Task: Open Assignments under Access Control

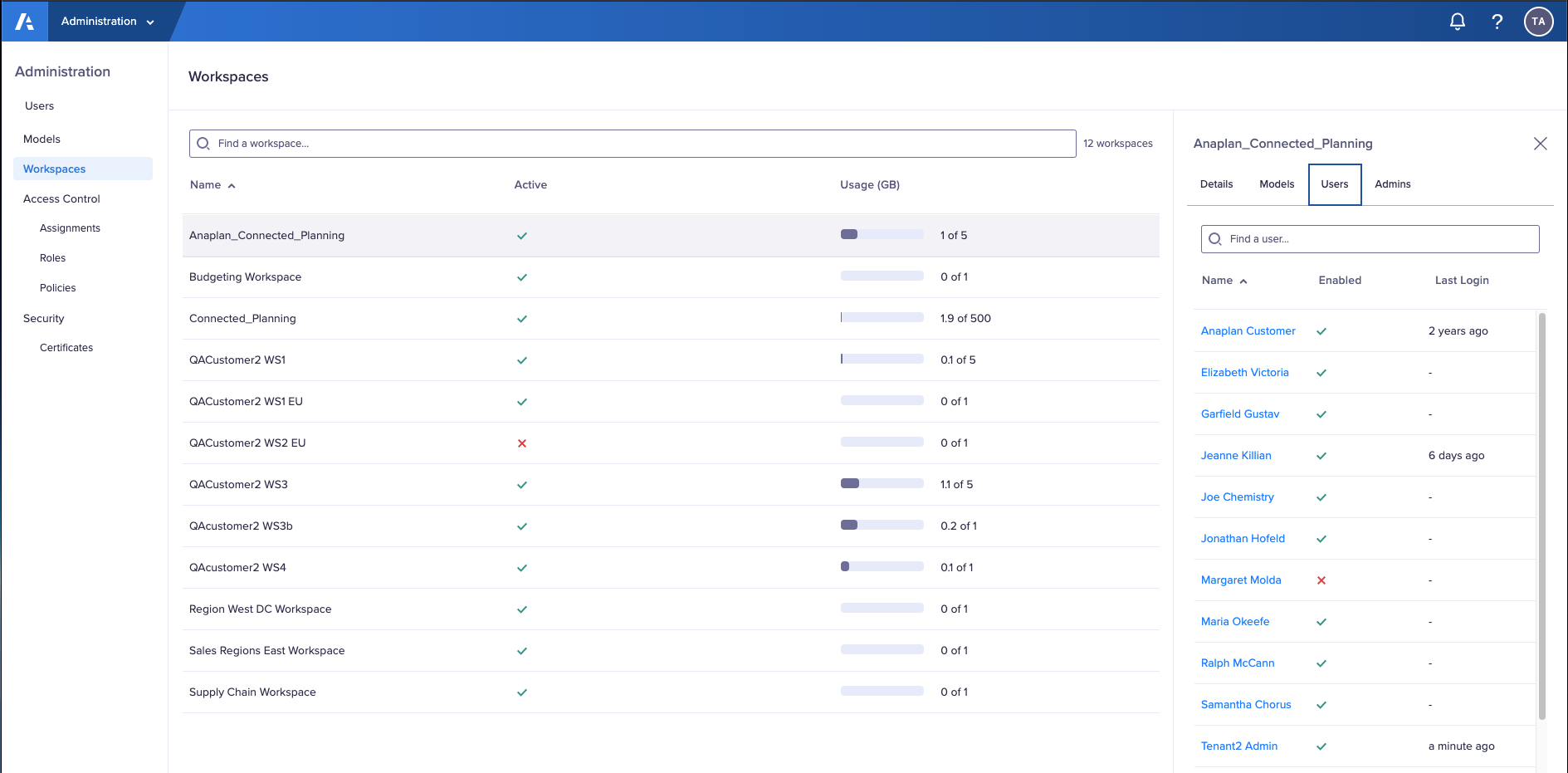Action: [x=70, y=228]
